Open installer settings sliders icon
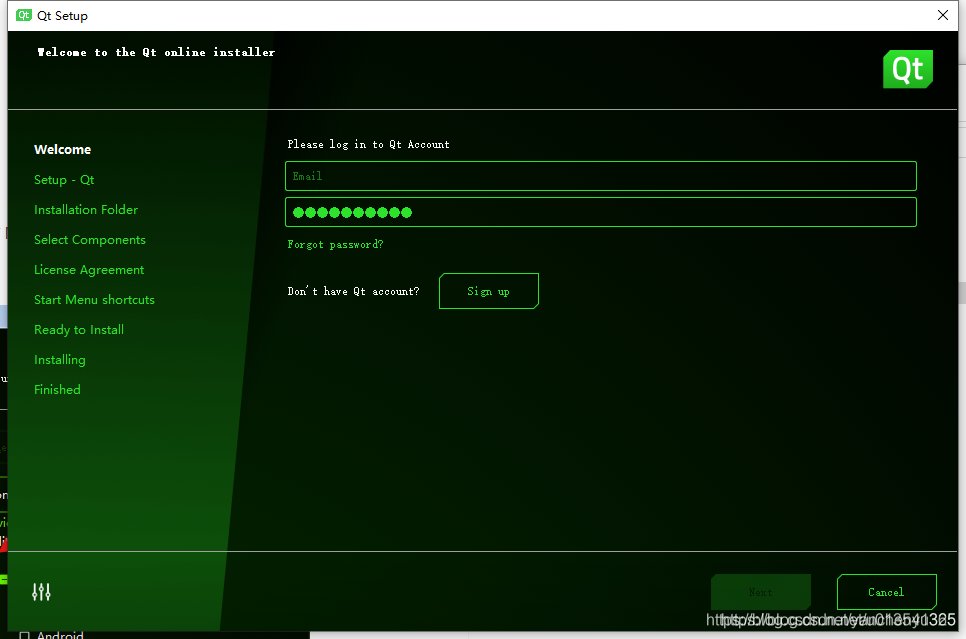This screenshot has width=966, height=639. click(41, 592)
